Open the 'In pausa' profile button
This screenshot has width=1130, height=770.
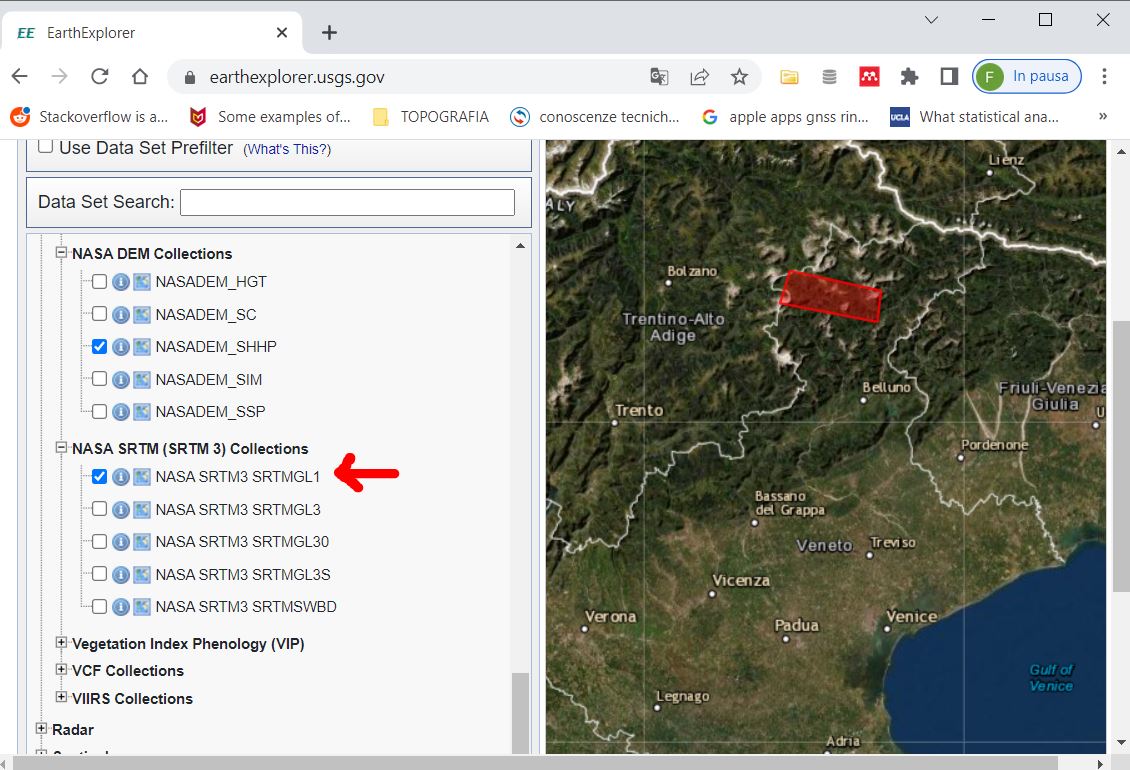pos(1026,76)
